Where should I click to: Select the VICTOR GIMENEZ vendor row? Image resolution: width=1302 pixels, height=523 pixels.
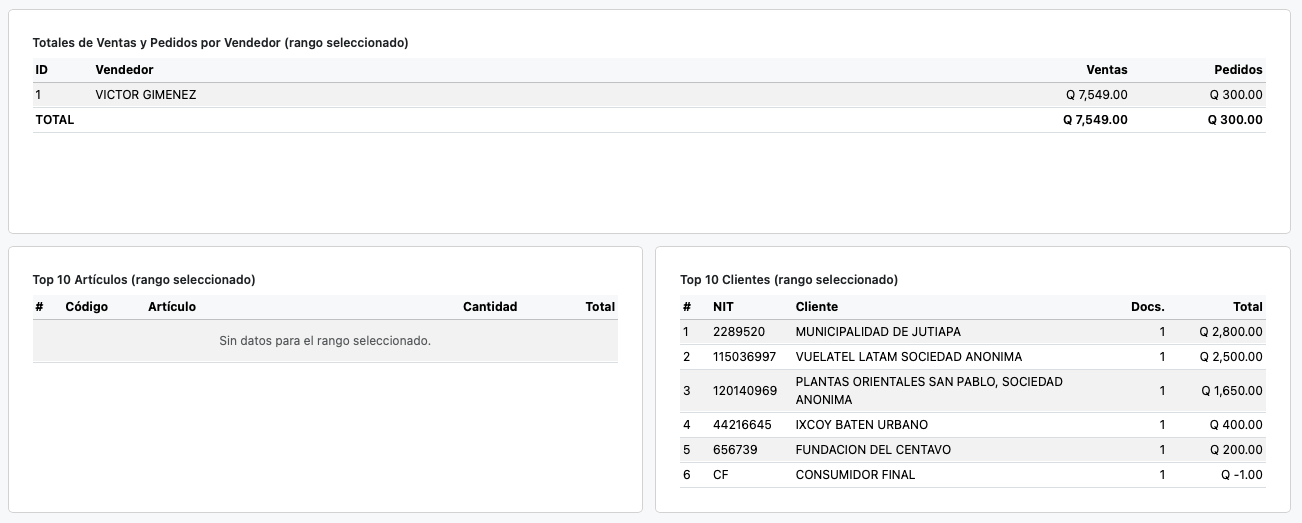(x=146, y=95)
